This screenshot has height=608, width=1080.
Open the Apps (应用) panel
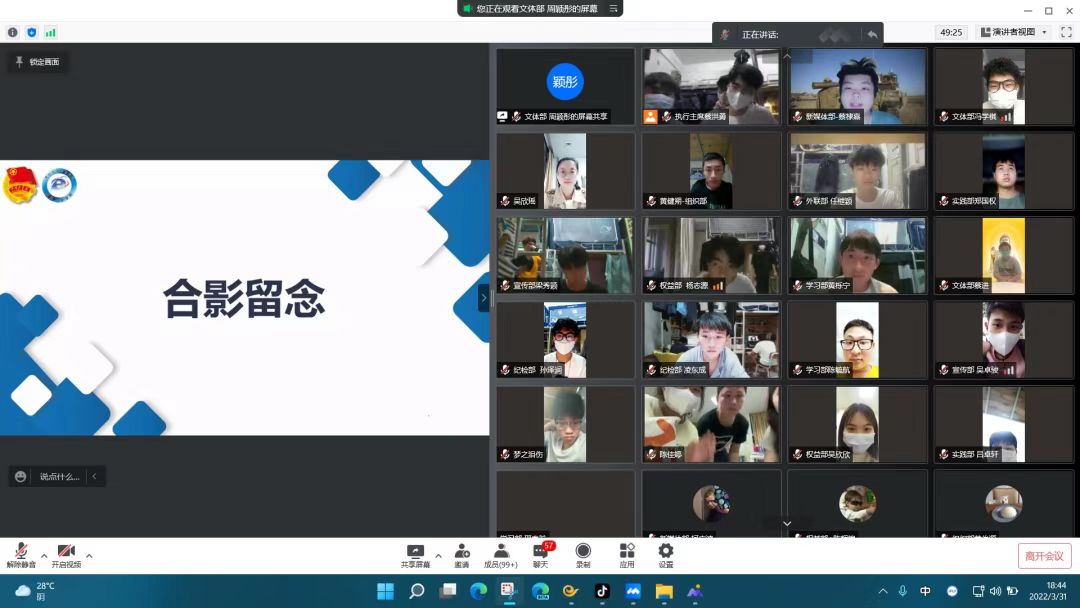point(627,553)
